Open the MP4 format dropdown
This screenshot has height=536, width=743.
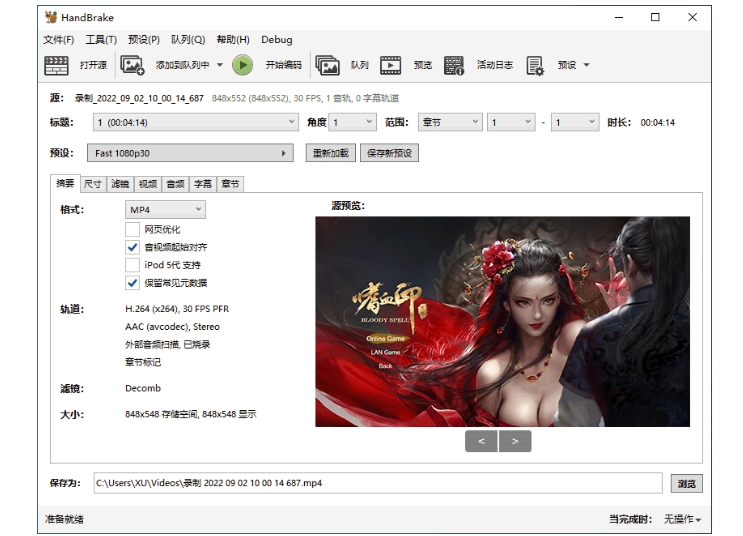click(x=165, y=209)
